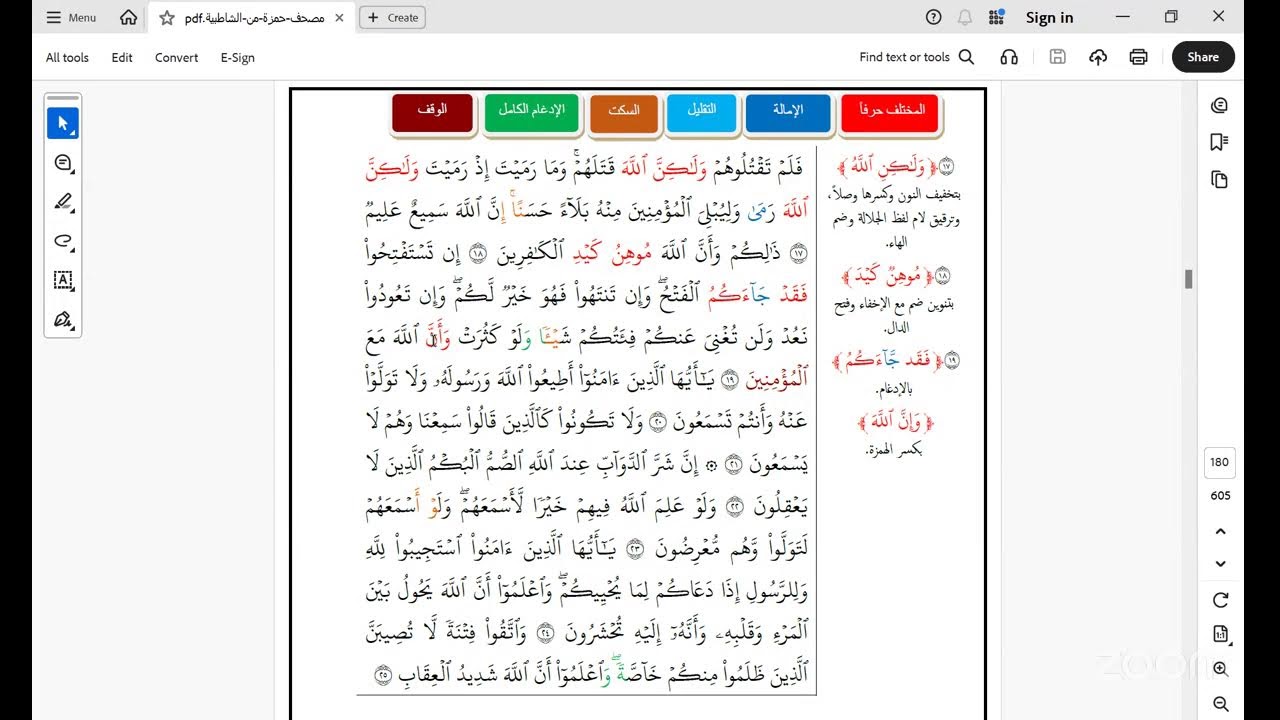Click Find text or tools search
Image resolution: width=1280 pixels, height=720 pixels.
[916, 57]
